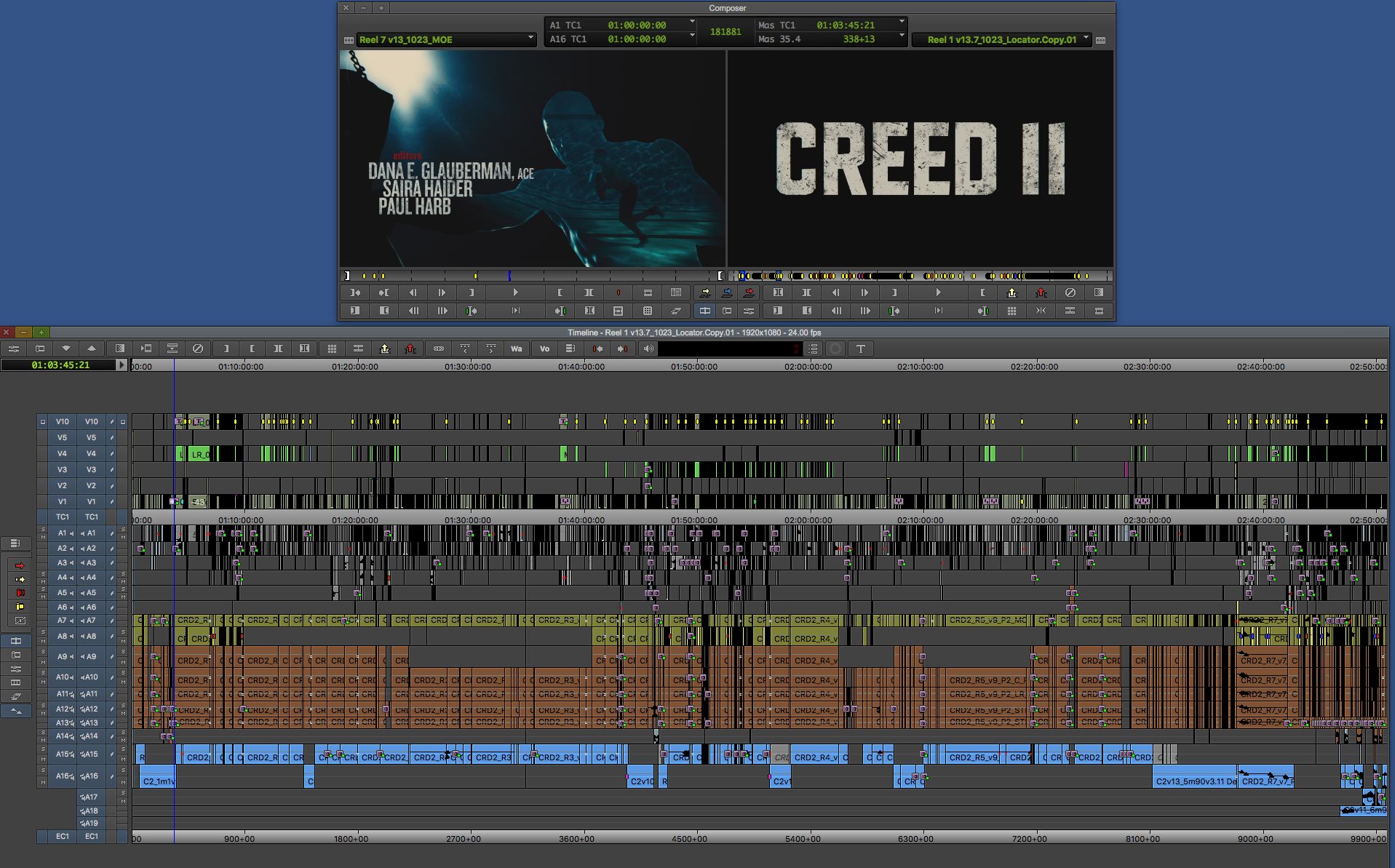Screen dimensions: 1395x868
Task: Select the keyframe tool in Smart Tool palette
Action: (20, 621)
